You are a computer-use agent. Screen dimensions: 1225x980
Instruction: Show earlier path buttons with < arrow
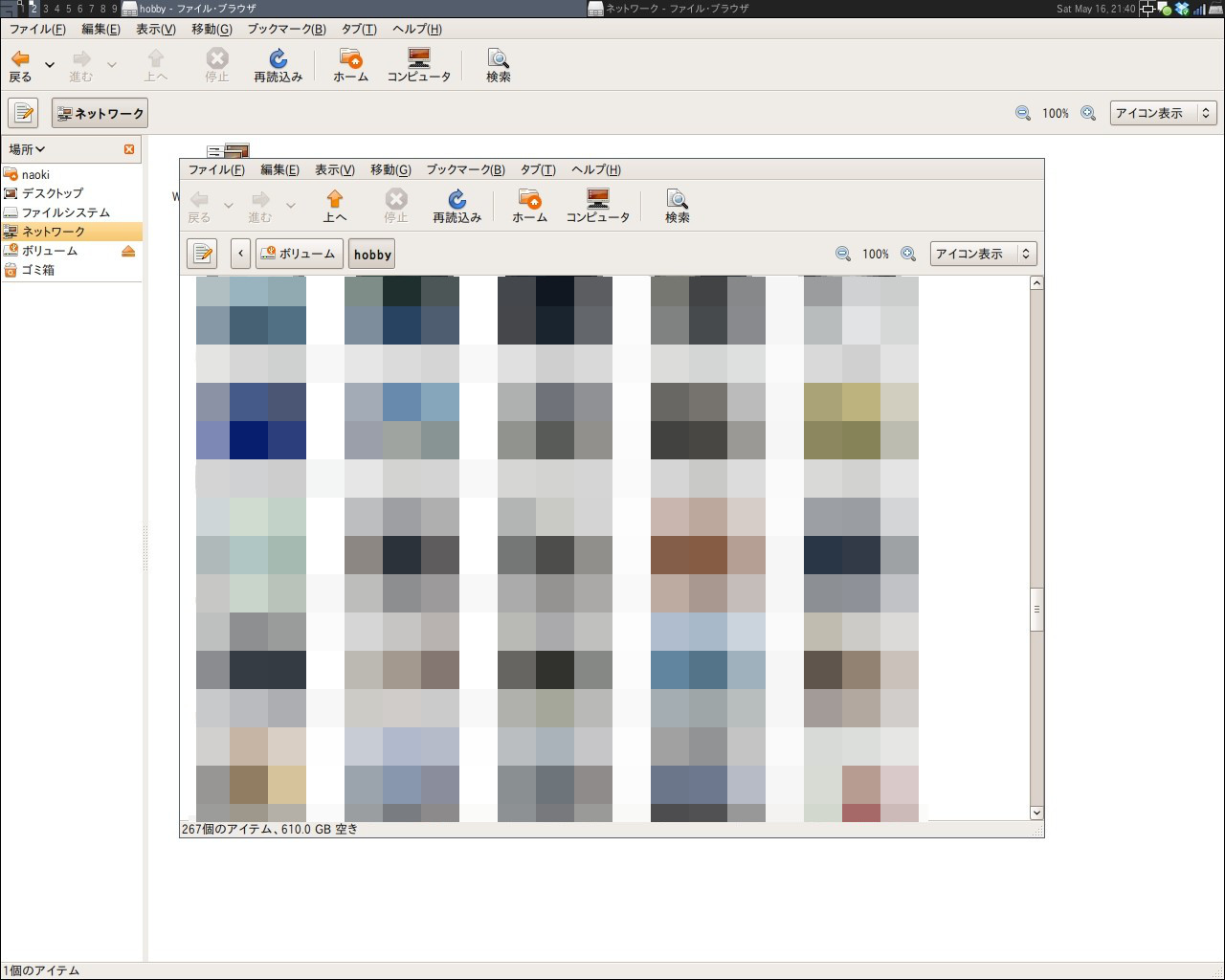point(240,254)
